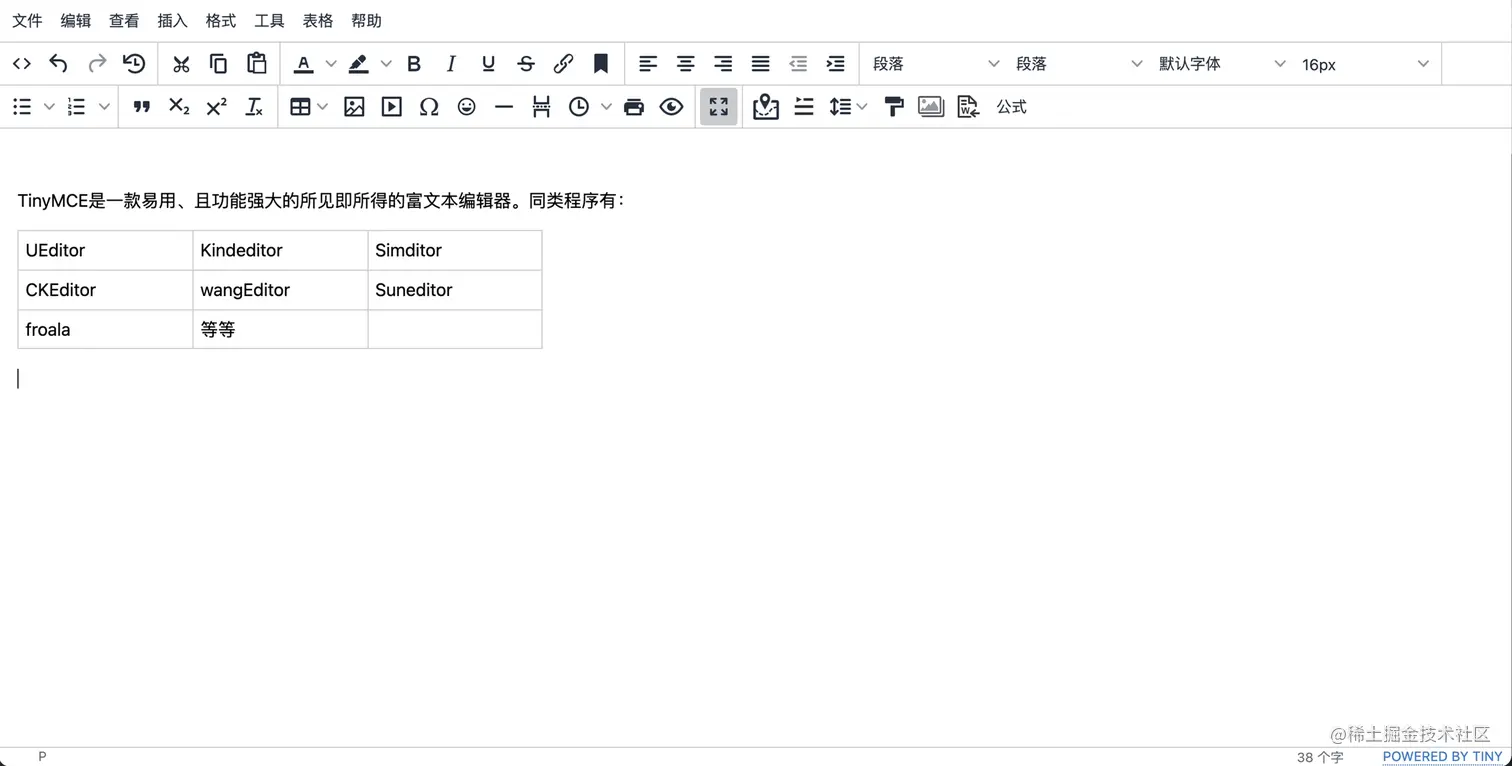
Task: Open restore draft history icon
Action: coord(134,64)
